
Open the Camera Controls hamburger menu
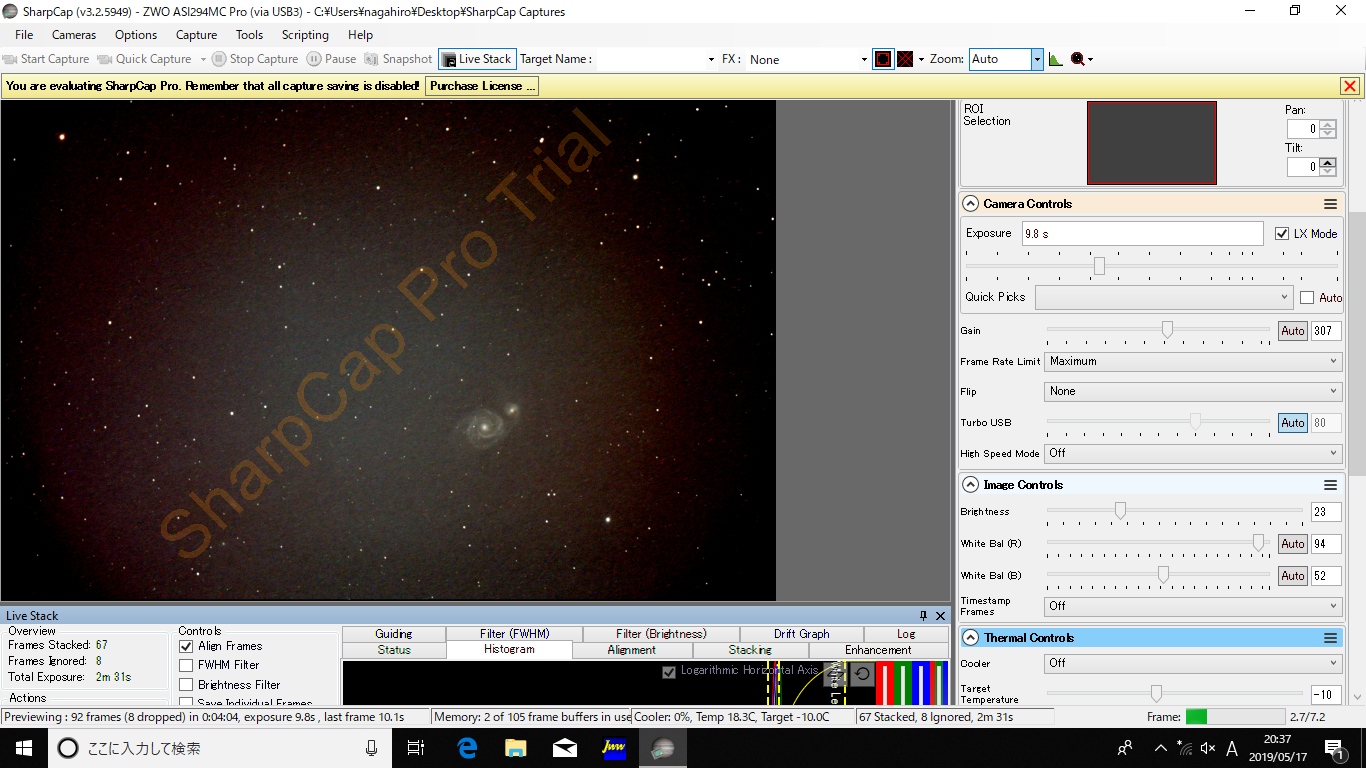(1330, 204)
